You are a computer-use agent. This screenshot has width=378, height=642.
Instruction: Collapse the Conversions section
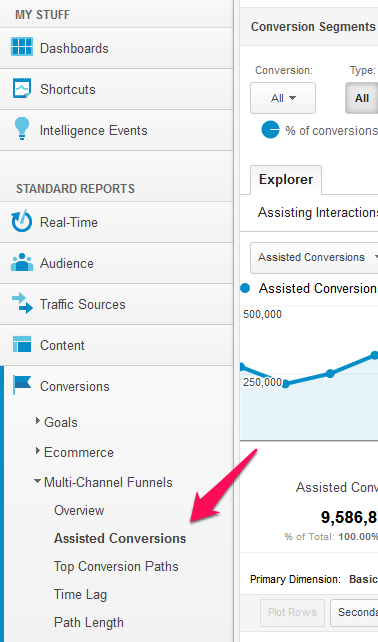[75, 386]
